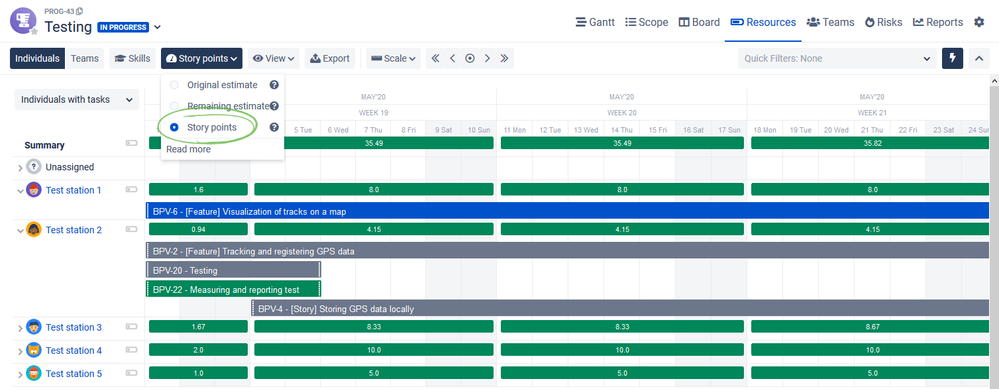999x389 pixels.
Task: Open the Scope tab
Action: 647,22
